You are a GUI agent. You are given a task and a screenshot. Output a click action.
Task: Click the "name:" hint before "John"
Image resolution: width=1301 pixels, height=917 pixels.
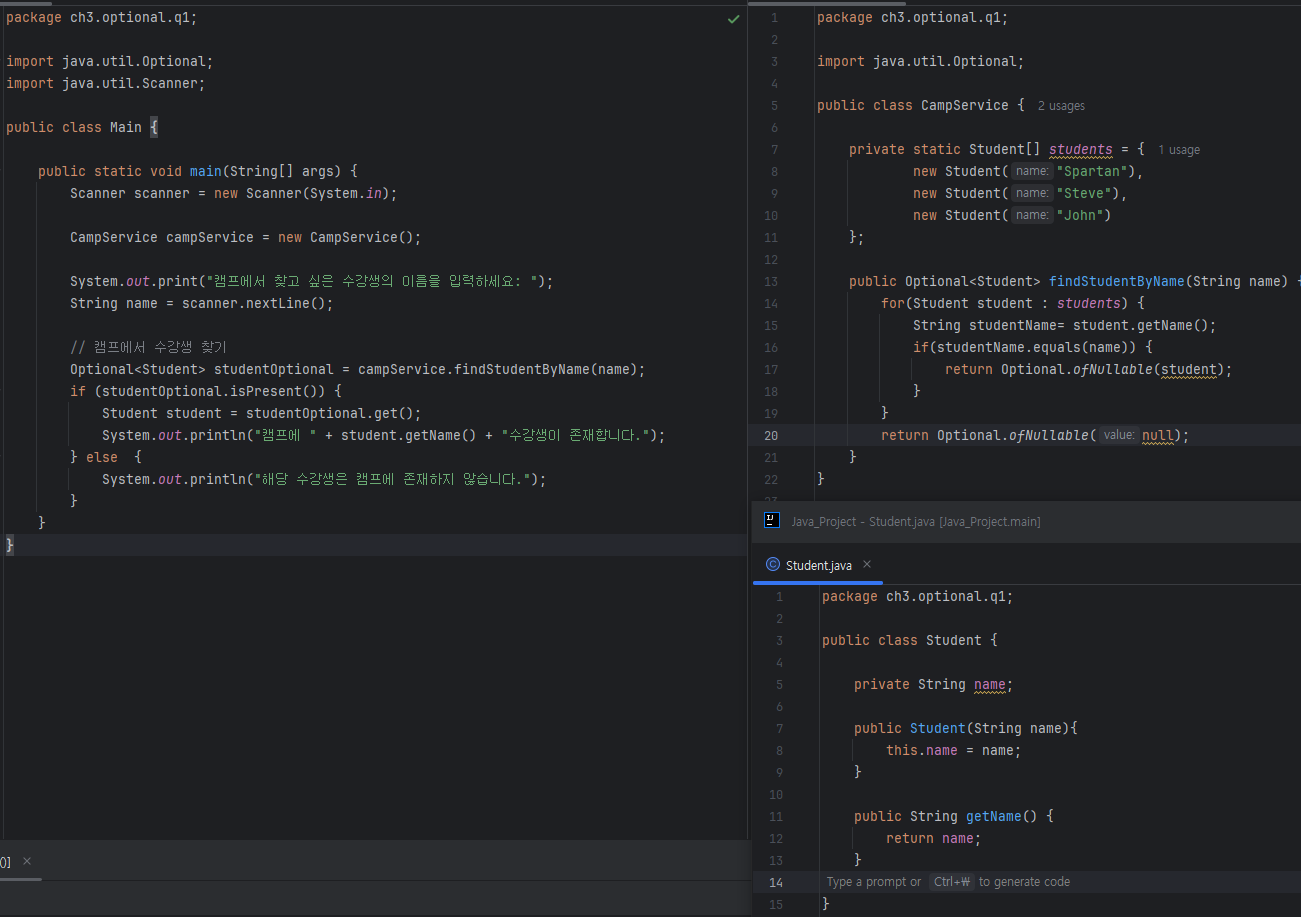[x=1032, y=215]
